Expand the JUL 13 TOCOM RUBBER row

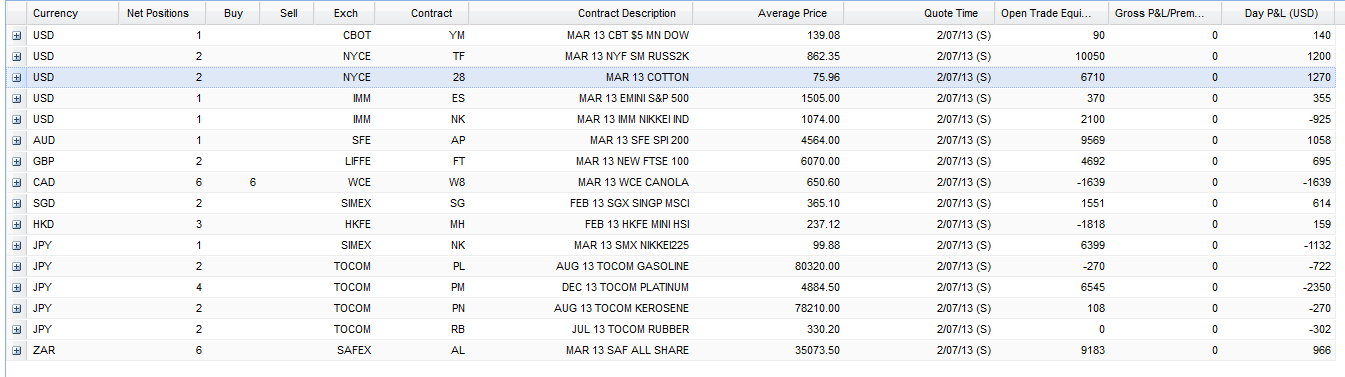point(16,329)
